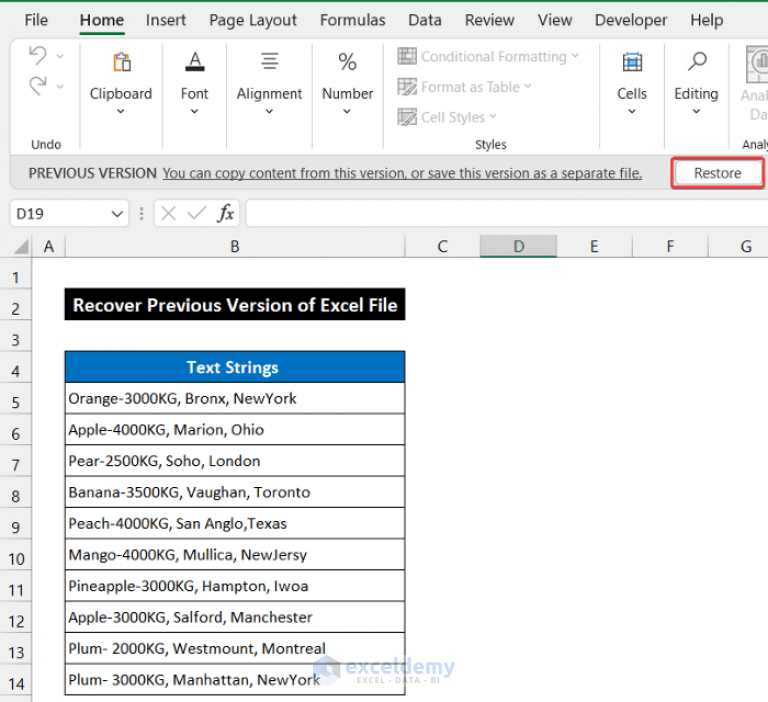The image size is (768, 702).
Task: Select column F header
Action: click(x=670, y=246)
